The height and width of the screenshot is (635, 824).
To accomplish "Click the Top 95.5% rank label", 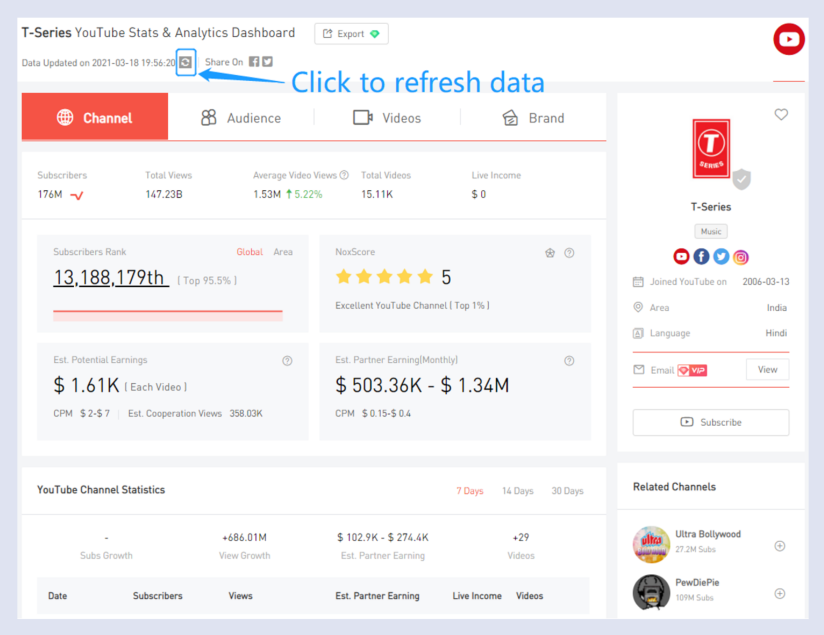I will tap(207, 281).
